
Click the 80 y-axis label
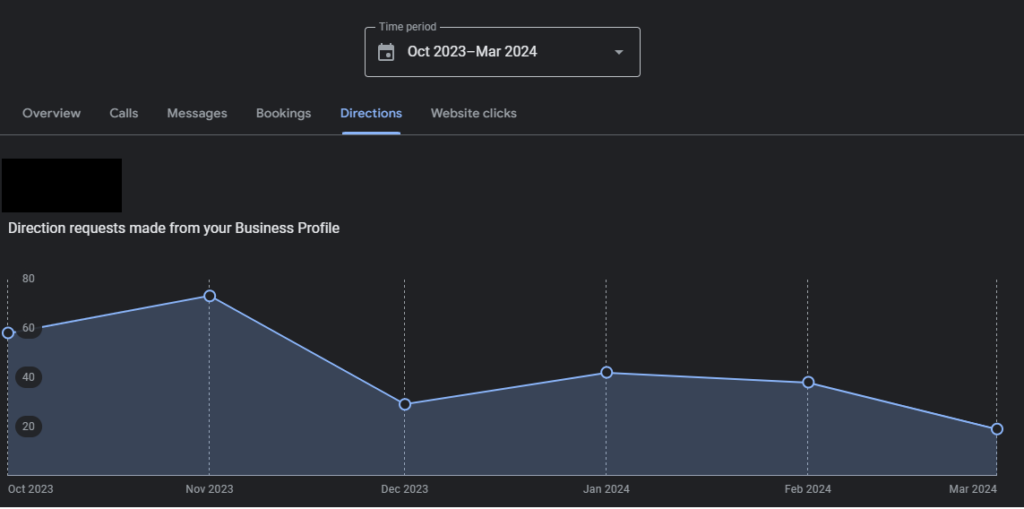point(28,279)
